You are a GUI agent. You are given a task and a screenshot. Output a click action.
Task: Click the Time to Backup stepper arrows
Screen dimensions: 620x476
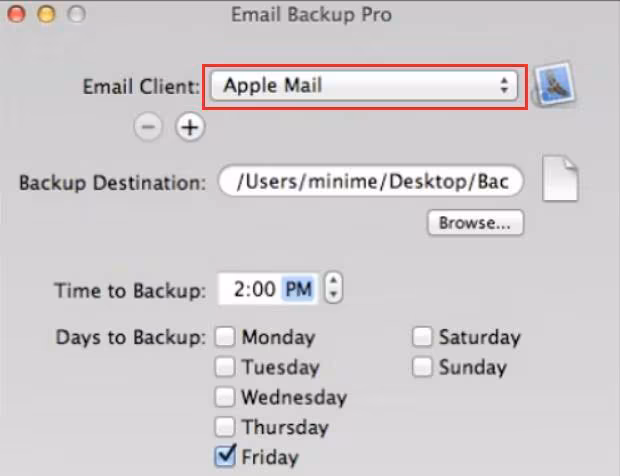[x=333, y=288]
